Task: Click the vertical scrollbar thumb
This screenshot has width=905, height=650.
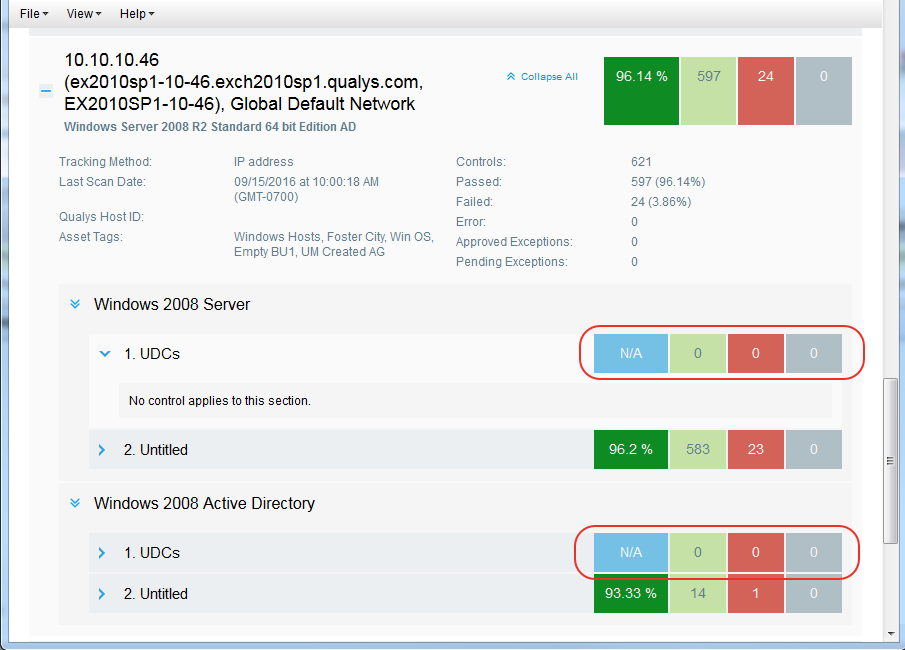Action: click(x=890, y=460)
